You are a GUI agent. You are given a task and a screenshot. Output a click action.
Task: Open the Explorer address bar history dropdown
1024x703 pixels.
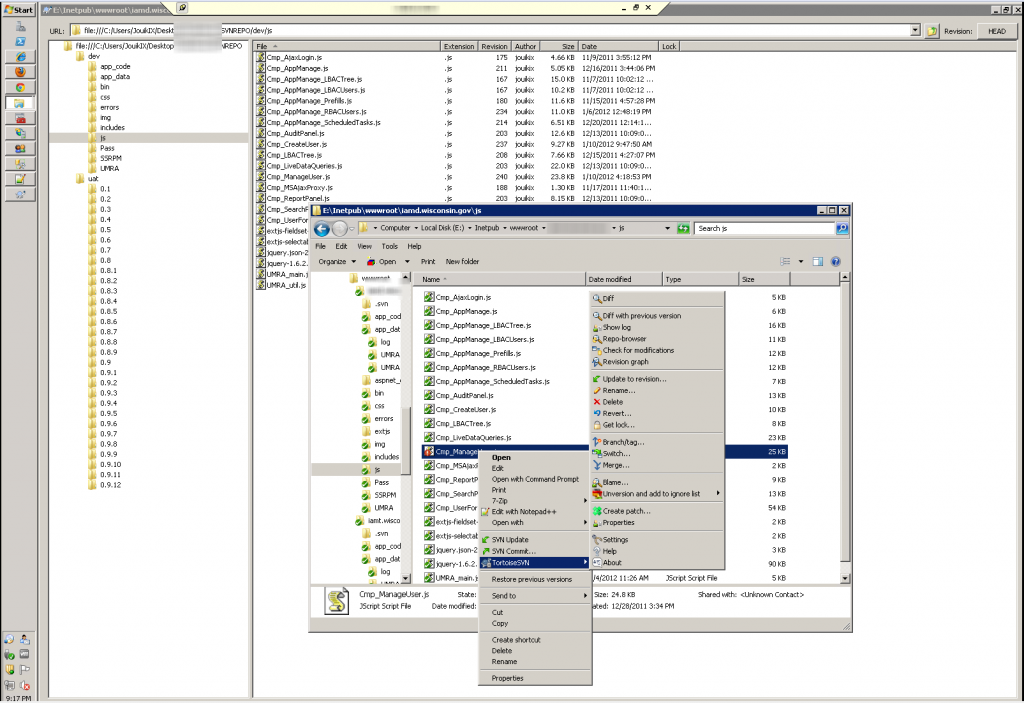pyautogui.click(x=667, y=228)
